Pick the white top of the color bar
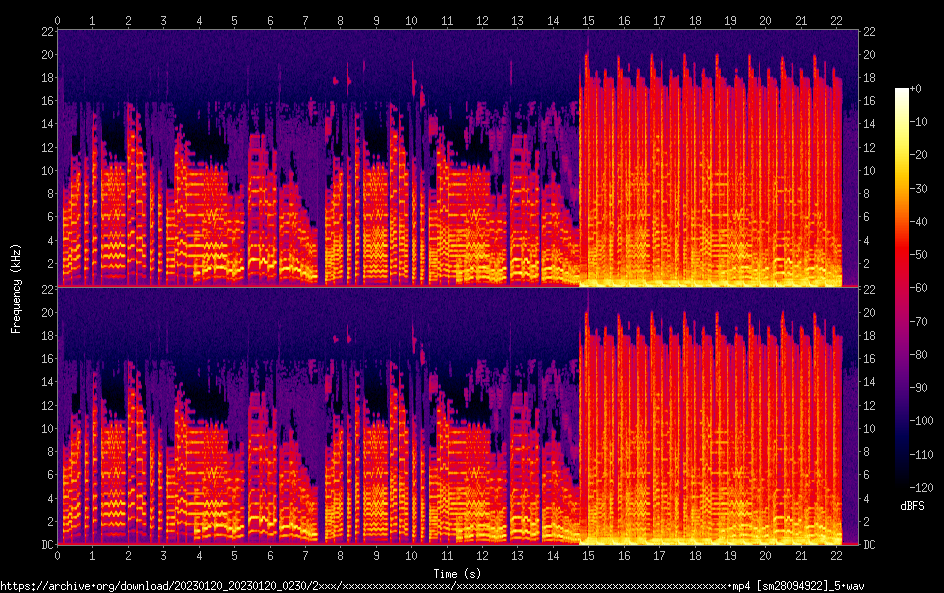Image resolution: width=944 pixels, height=593 pixels. click(902, 93)
